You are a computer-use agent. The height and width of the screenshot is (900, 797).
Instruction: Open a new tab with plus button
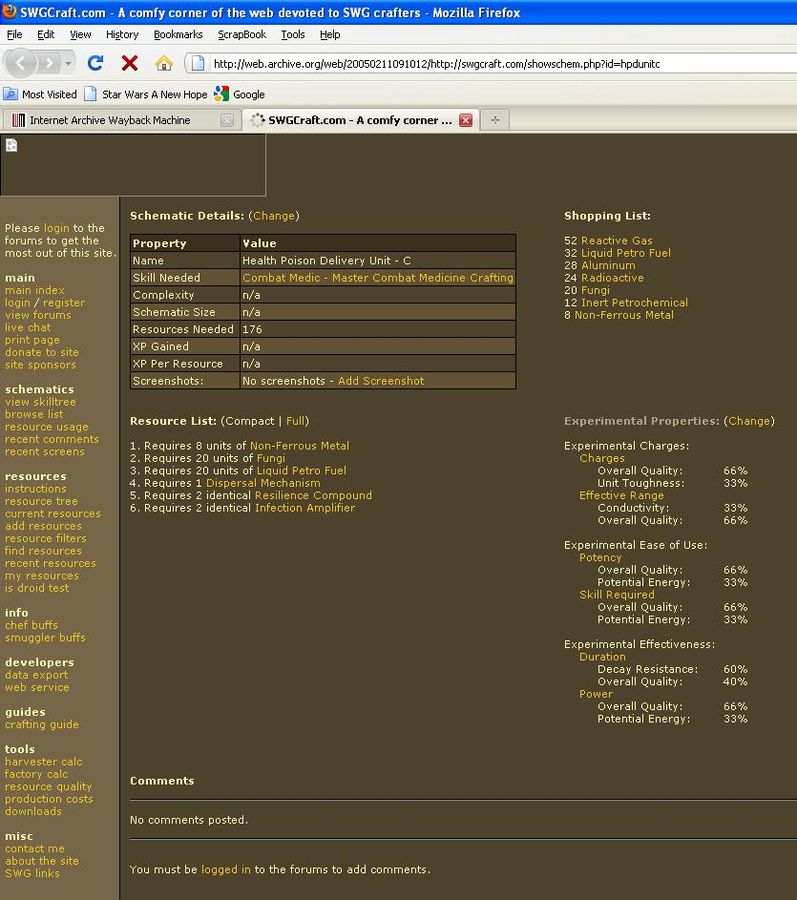pyautogui.click(x=494, y=120)
